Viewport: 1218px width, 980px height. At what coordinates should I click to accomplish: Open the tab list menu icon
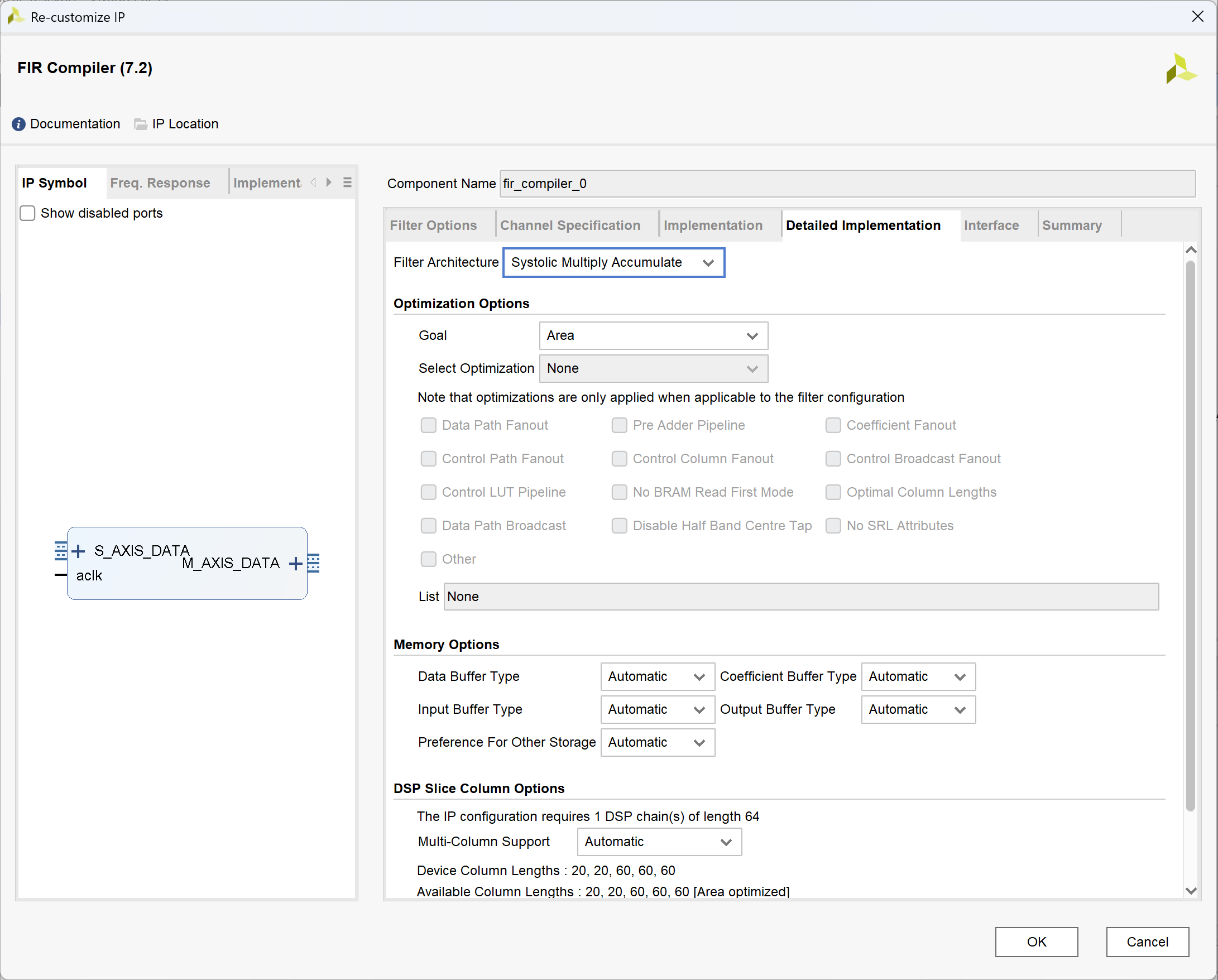pos(347,182)
